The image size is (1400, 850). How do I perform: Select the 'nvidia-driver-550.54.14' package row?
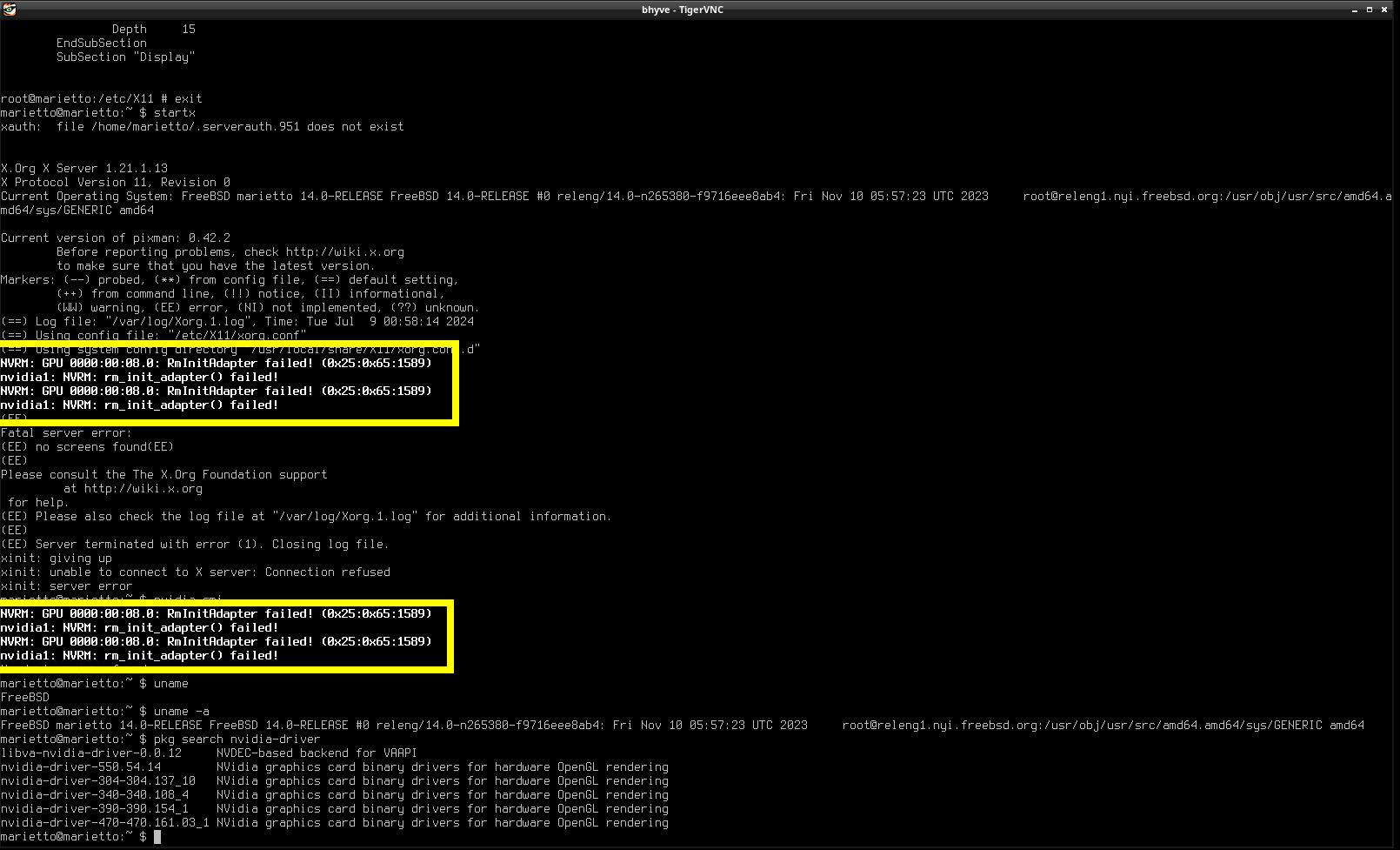click(335, 767)
